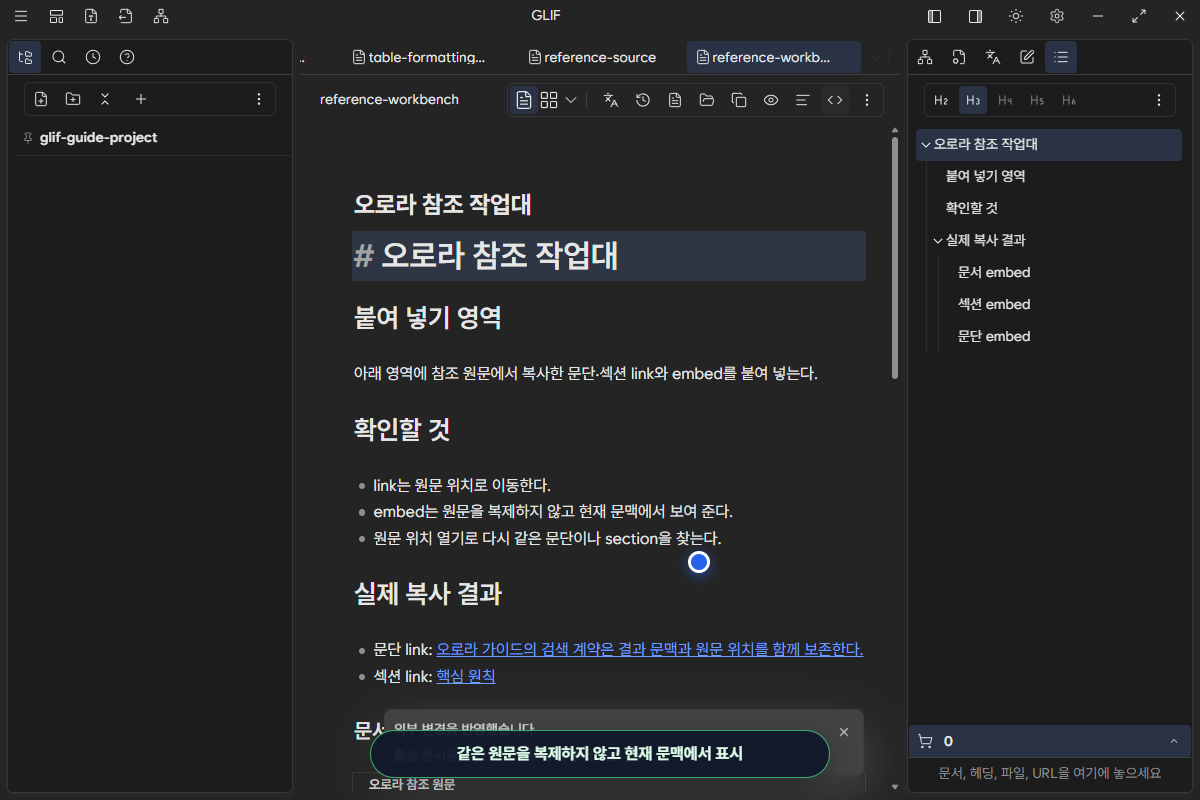Open the outline list tab in right panel
The height and width of the screenshot is (800, 1200).
1061,57
